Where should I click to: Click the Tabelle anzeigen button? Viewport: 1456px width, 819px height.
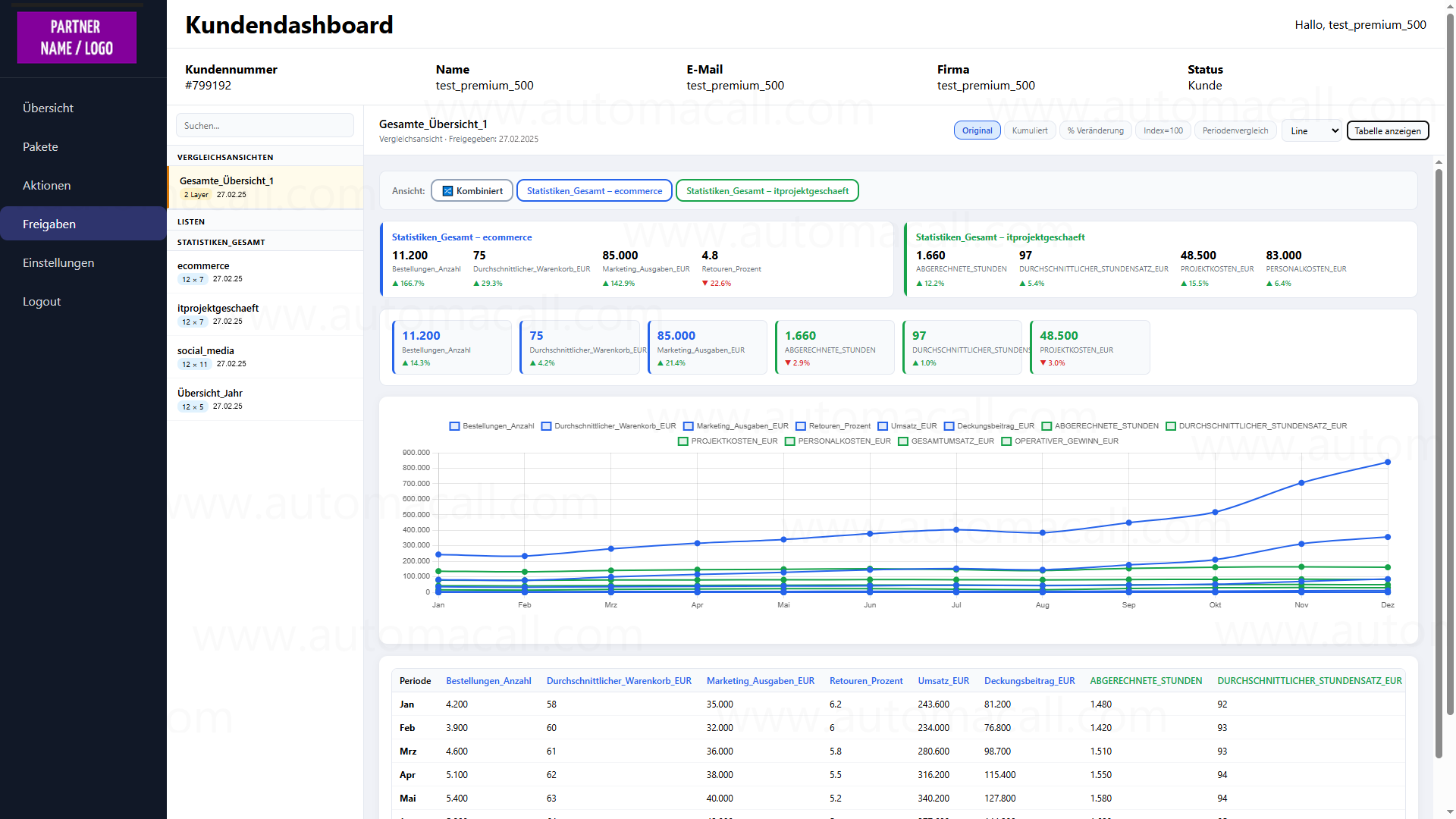1387,130
